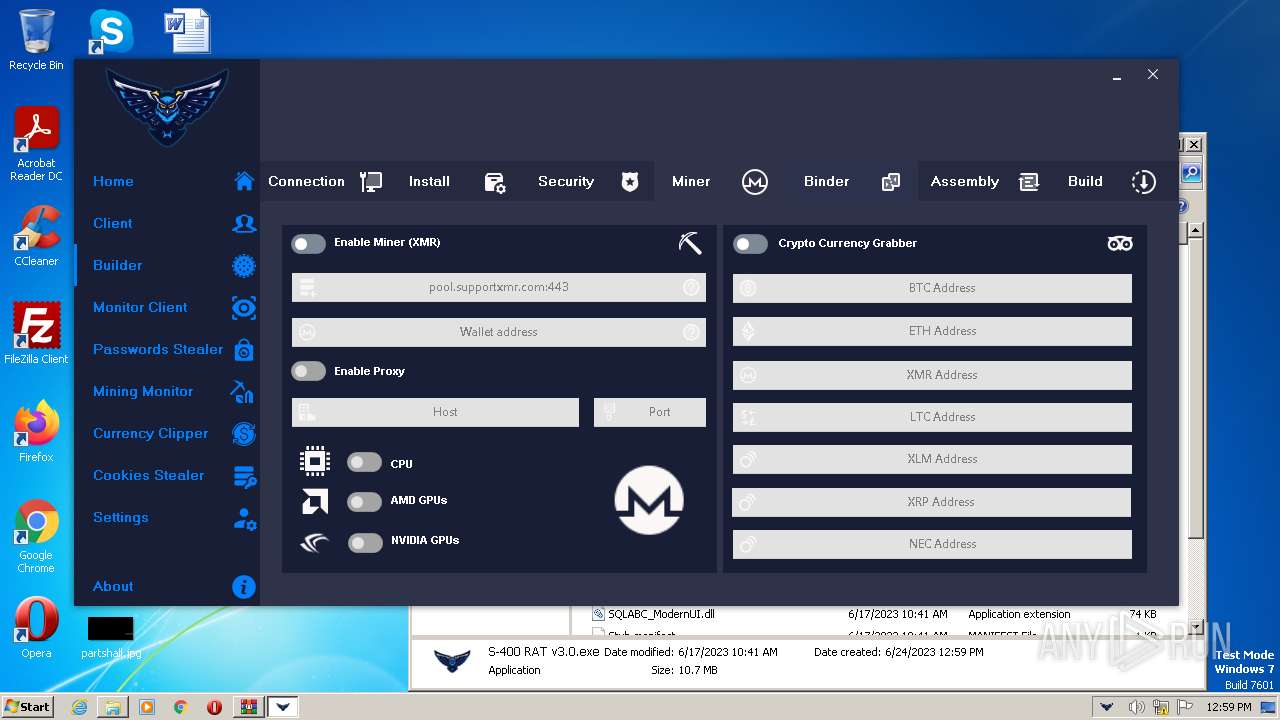The width and height of the screenshot is (1280, 720).
Task: Click the Passwords Stealer lock icon
Action: pos(244,350)
